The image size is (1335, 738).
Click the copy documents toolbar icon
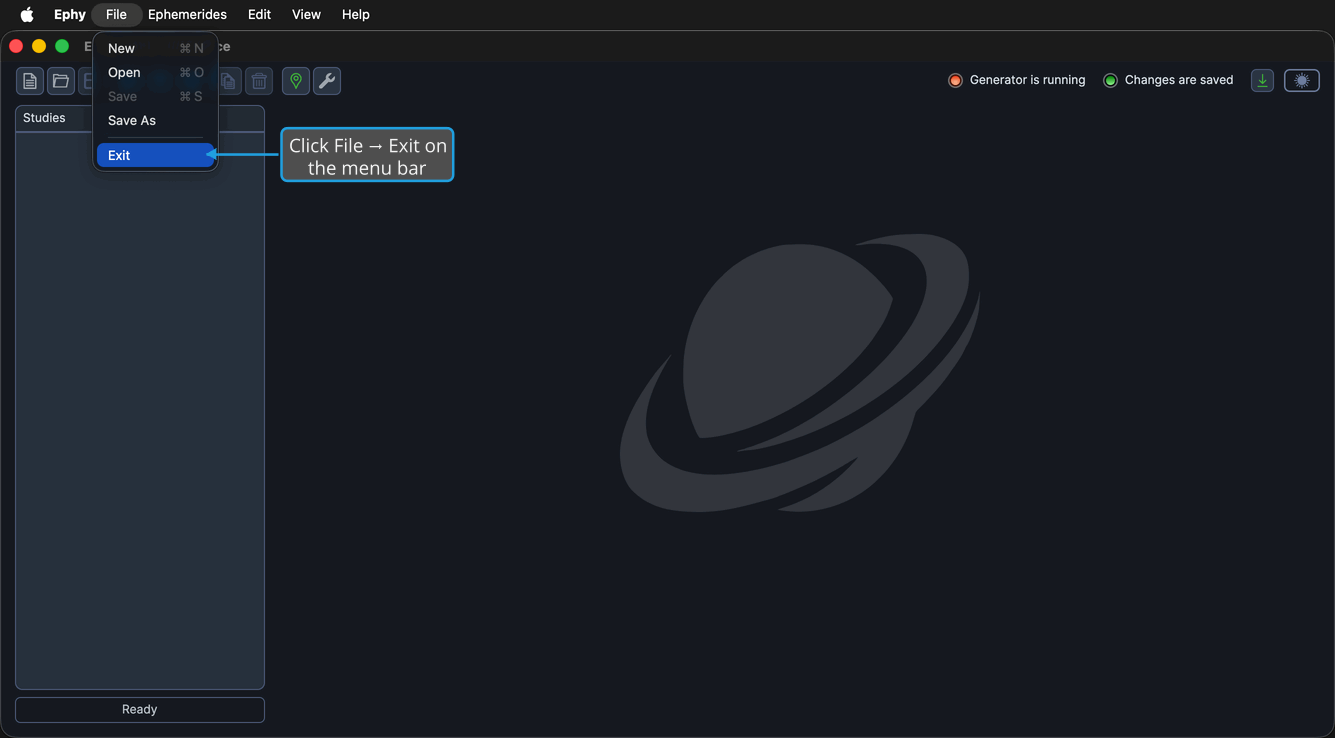pyautogui.click(x=229, y=81)
